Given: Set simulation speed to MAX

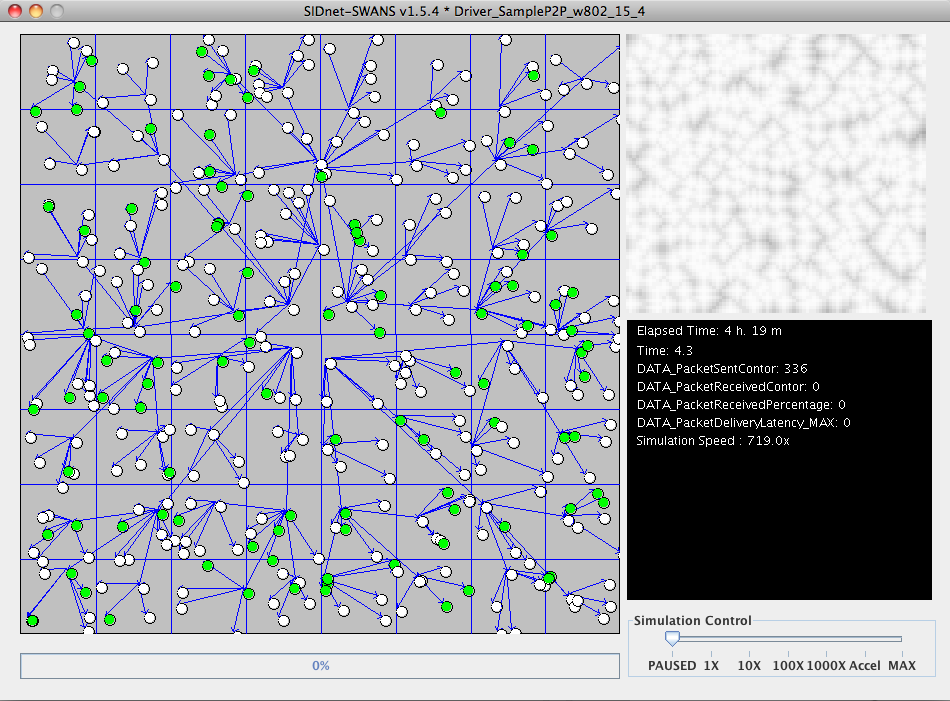Looking at the screenshot, I should pyautogui.click(x=901, y=665).
